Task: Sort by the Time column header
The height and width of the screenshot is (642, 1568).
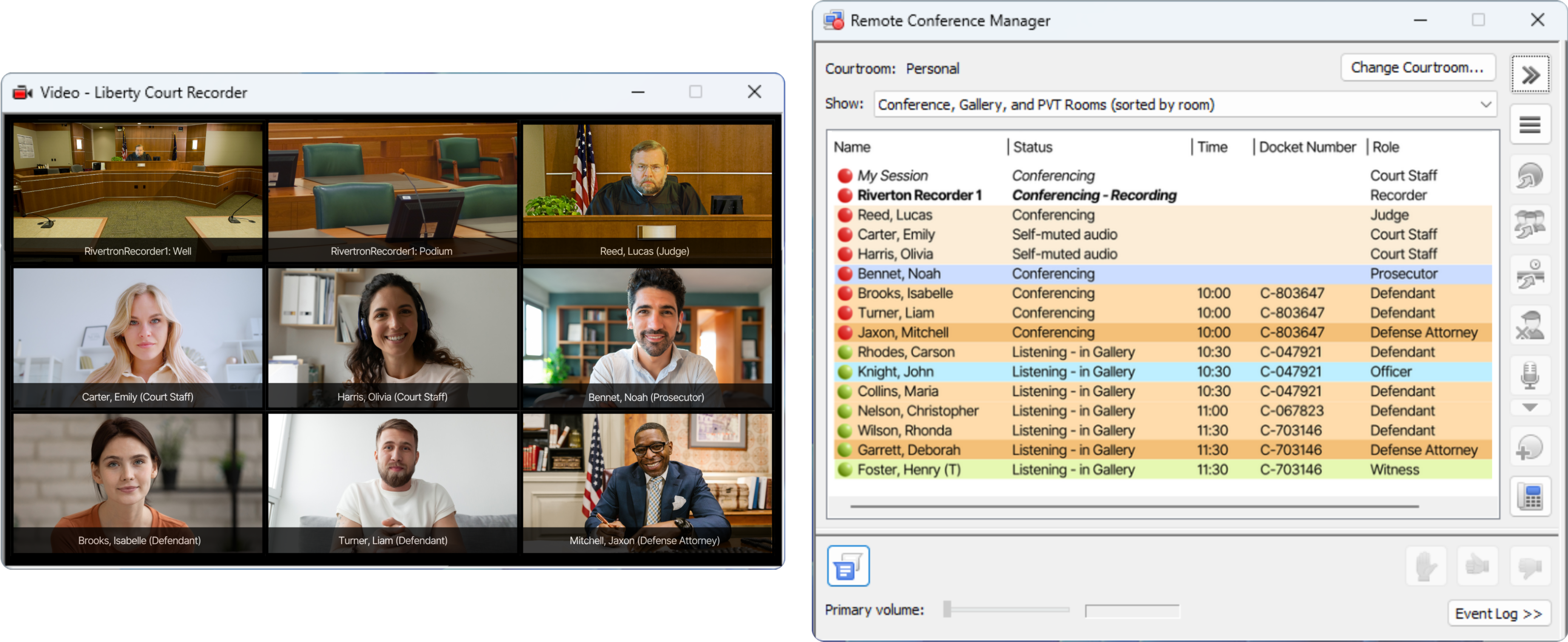Action: (x=1213, y=147)
